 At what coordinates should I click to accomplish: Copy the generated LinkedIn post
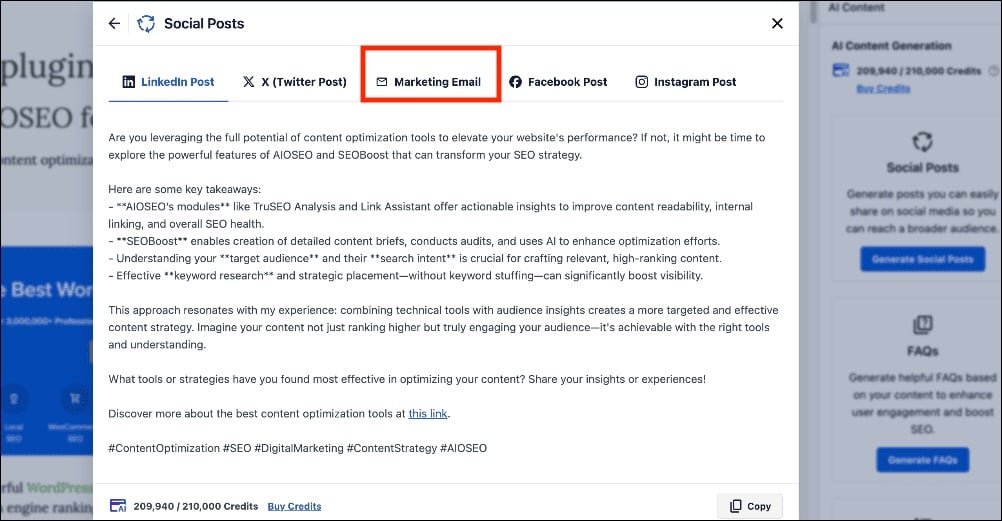click(750, 506)
